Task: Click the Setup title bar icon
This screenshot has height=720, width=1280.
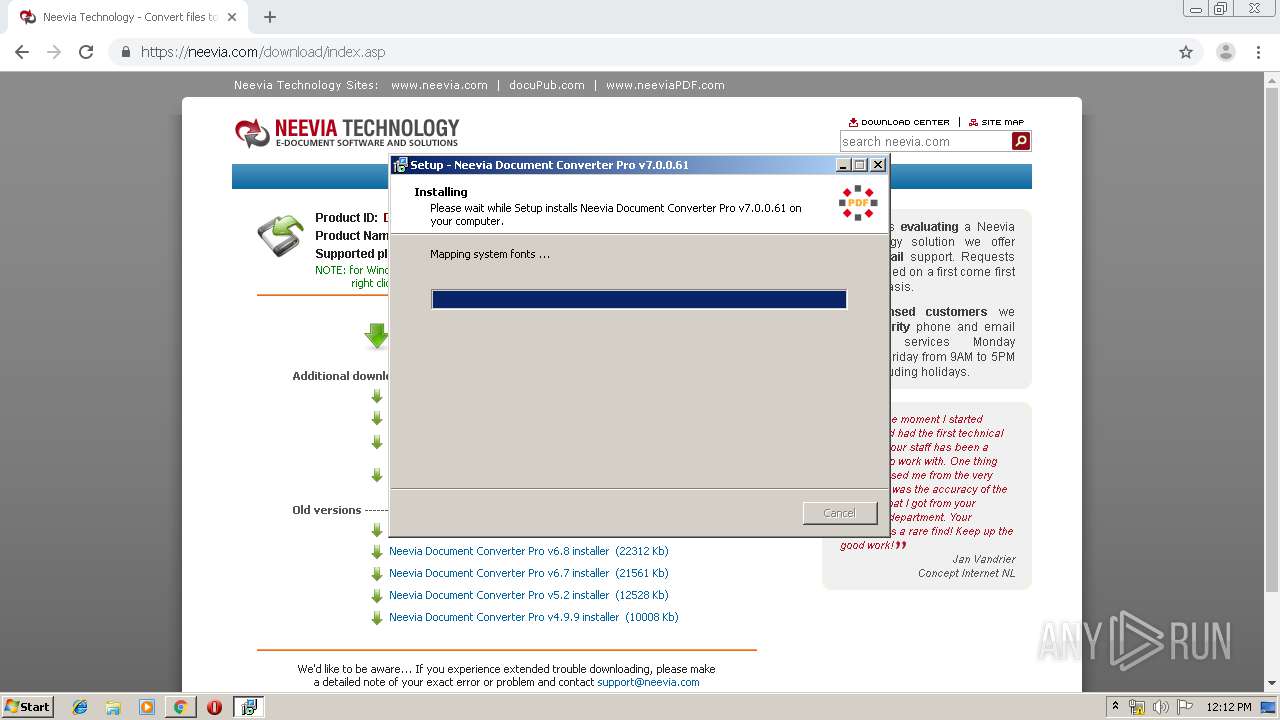Action: coord(400,165)
